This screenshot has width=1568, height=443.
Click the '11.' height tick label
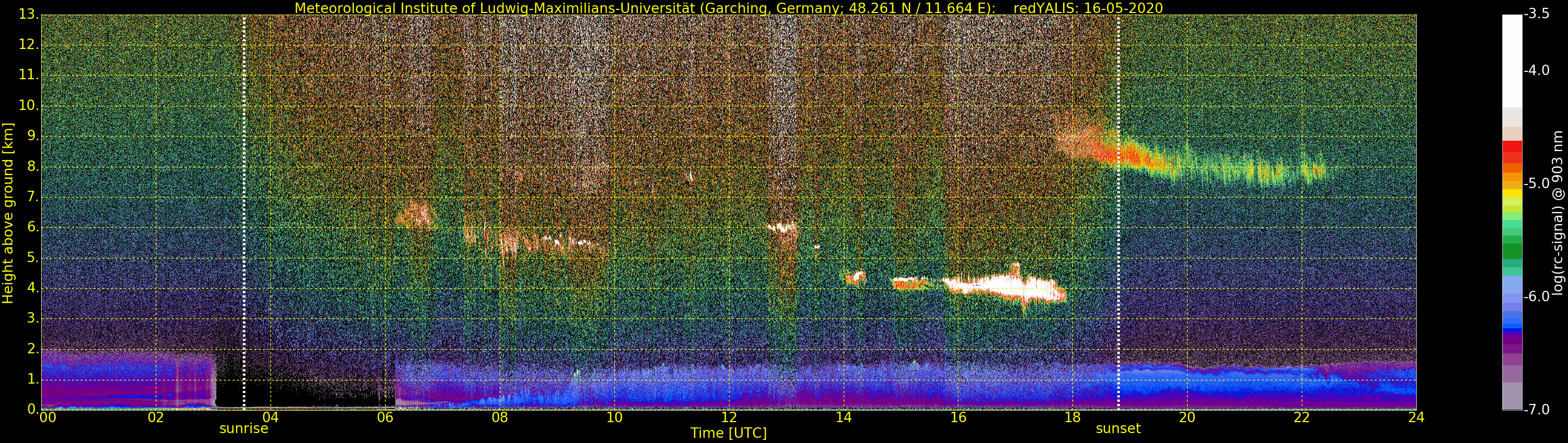point(28,75)
